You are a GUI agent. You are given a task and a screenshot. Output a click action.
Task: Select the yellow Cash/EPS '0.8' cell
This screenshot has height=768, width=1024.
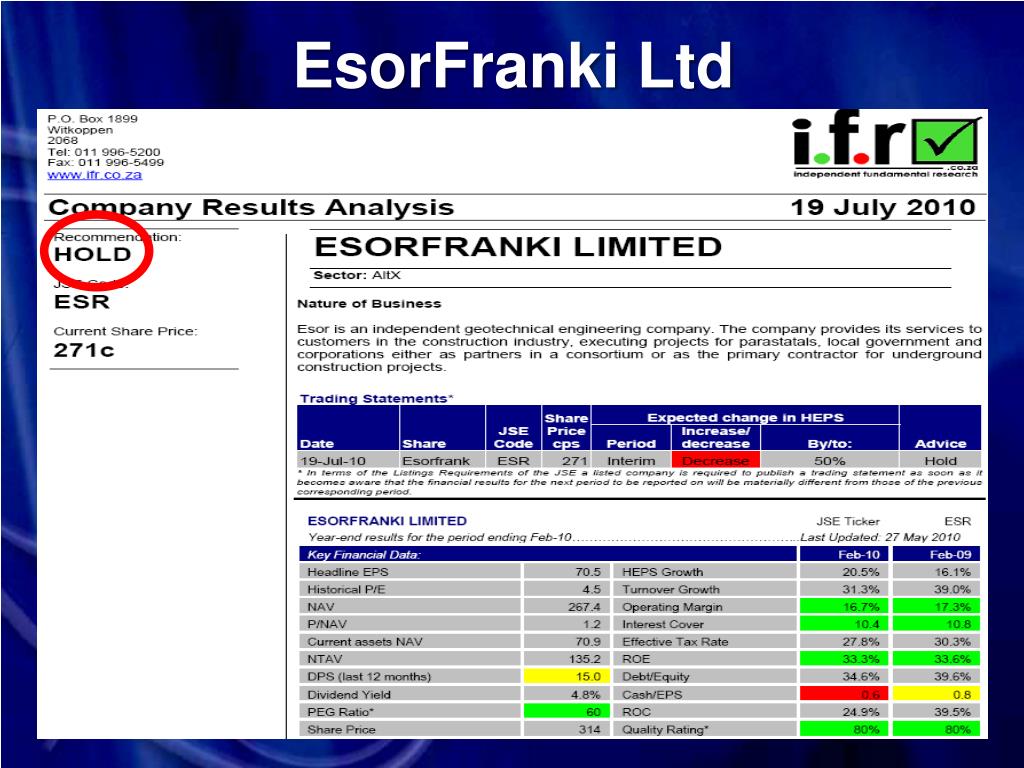[x=936, y=694]
